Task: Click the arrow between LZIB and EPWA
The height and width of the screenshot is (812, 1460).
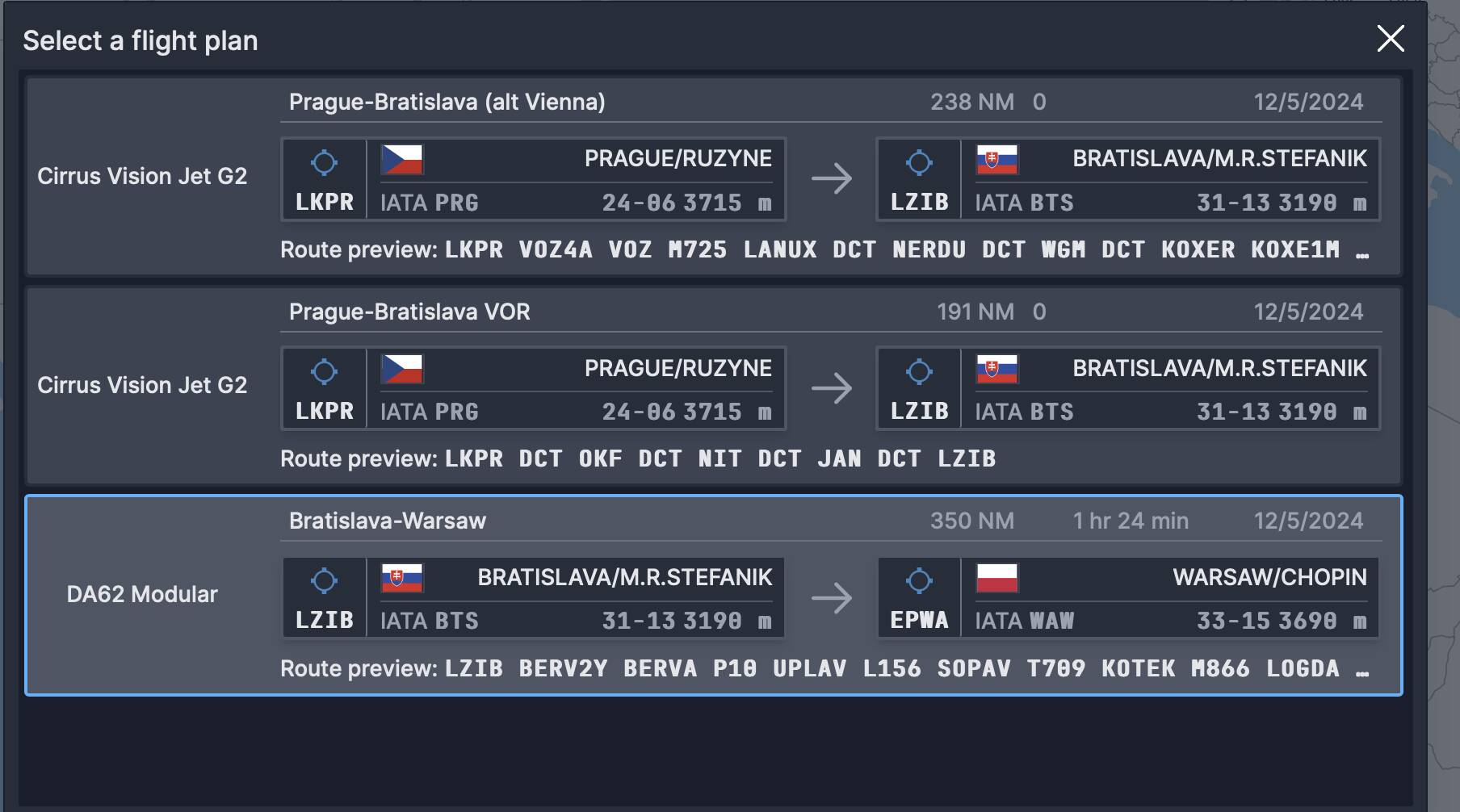Action: coord(834,597)
